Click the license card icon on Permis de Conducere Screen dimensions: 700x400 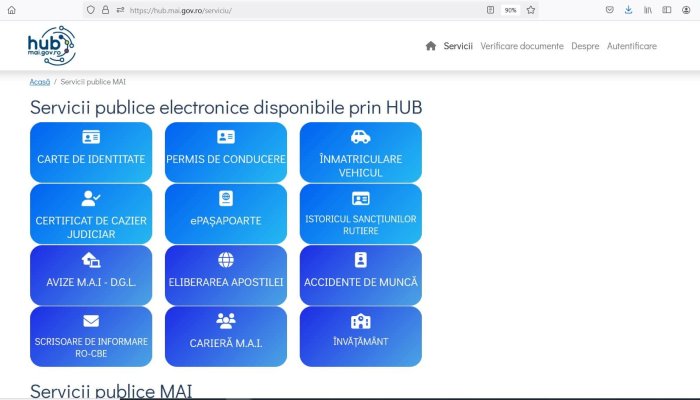[226, 137]
